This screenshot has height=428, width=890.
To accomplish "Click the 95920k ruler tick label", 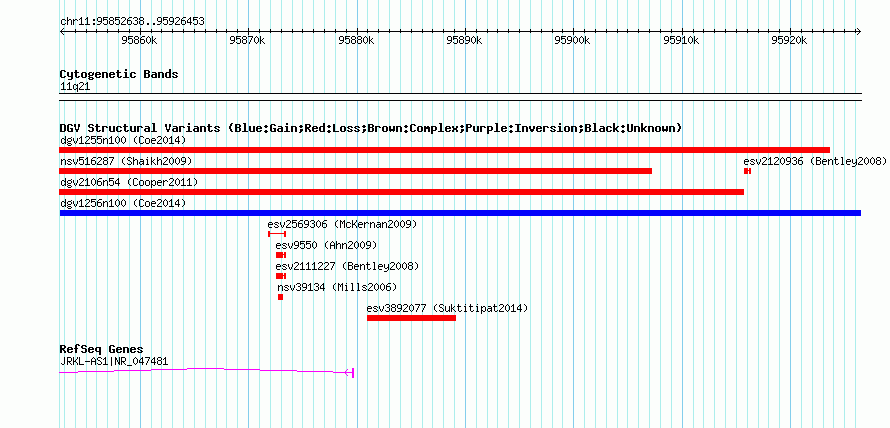I will 790,40.
